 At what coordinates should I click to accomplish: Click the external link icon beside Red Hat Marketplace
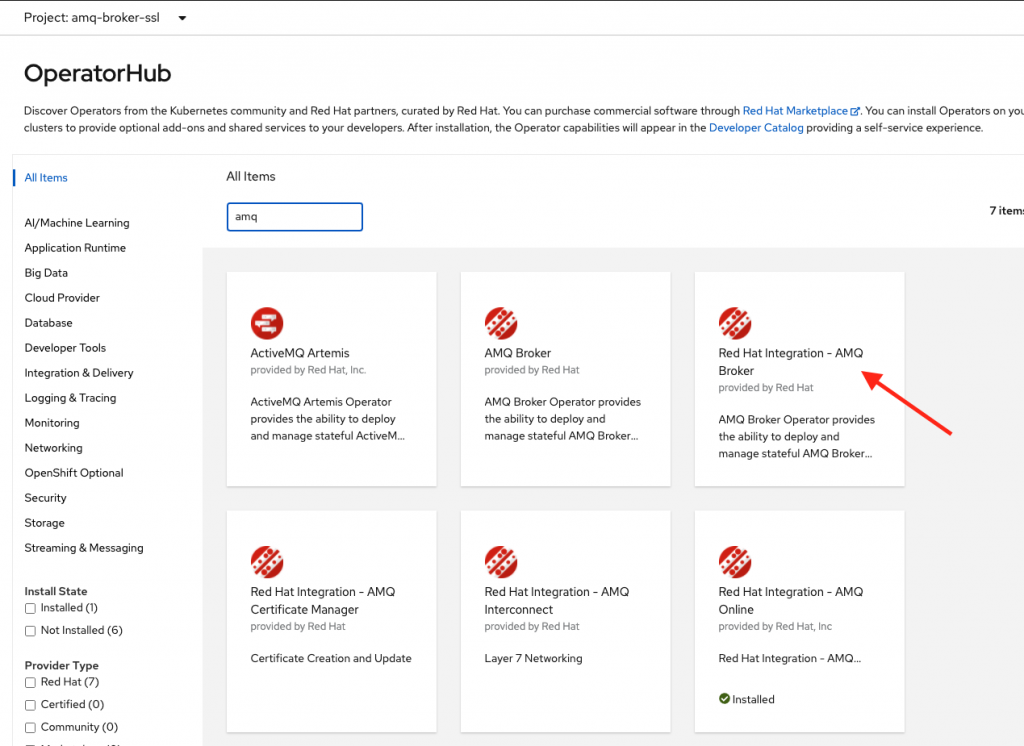tap(855, 112)
